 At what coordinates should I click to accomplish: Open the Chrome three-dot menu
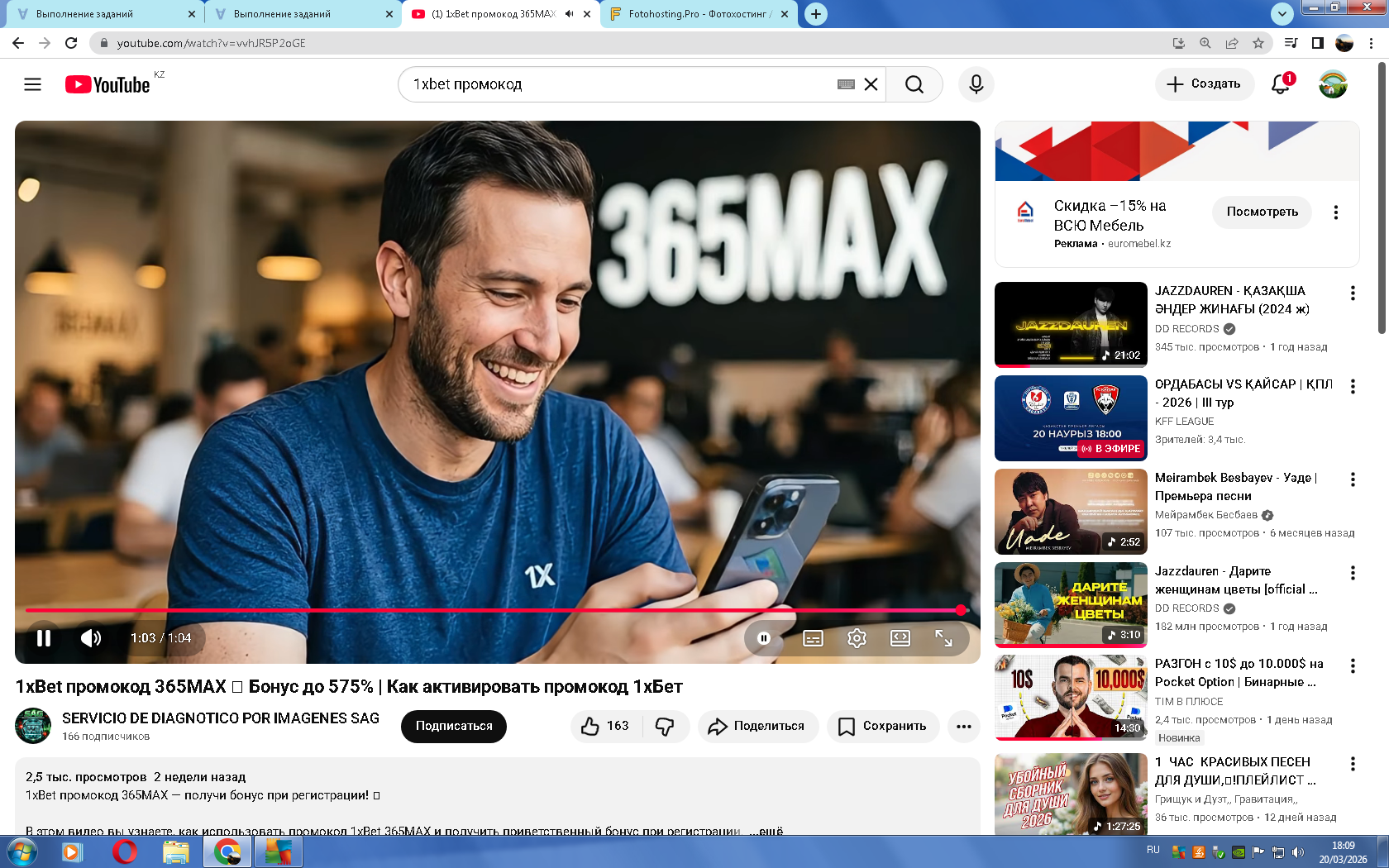point(1372,43)
